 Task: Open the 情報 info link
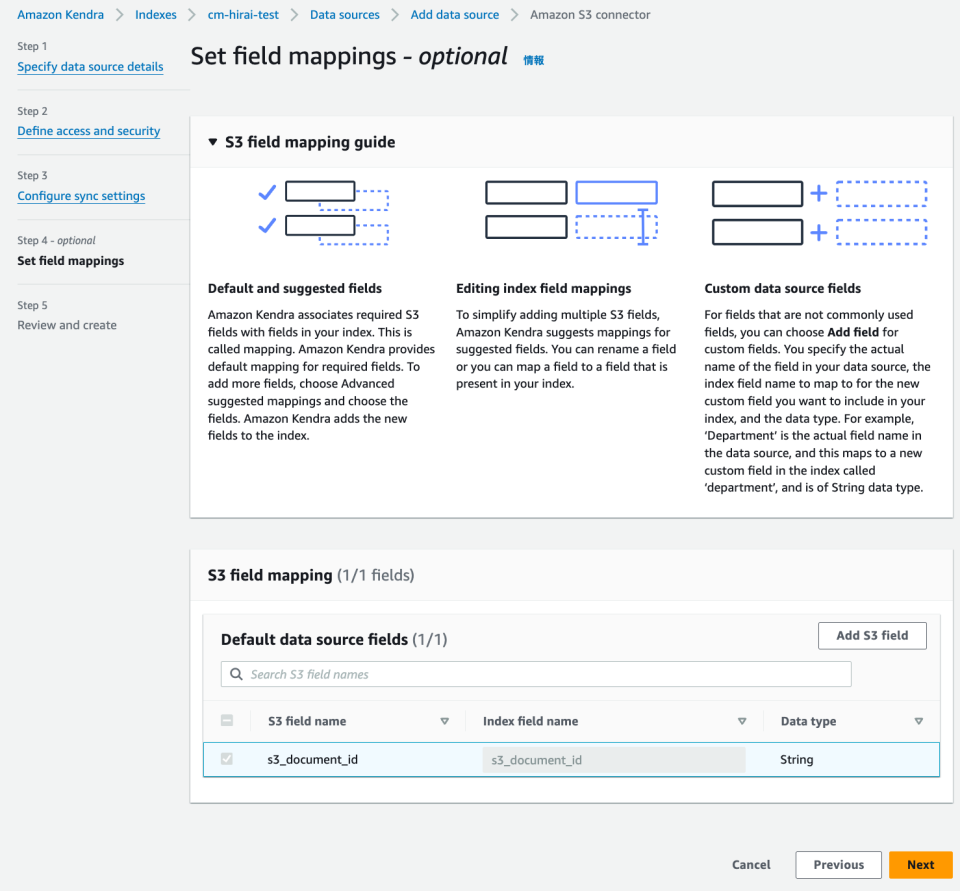pyautogui.click(x=533, y=60)
